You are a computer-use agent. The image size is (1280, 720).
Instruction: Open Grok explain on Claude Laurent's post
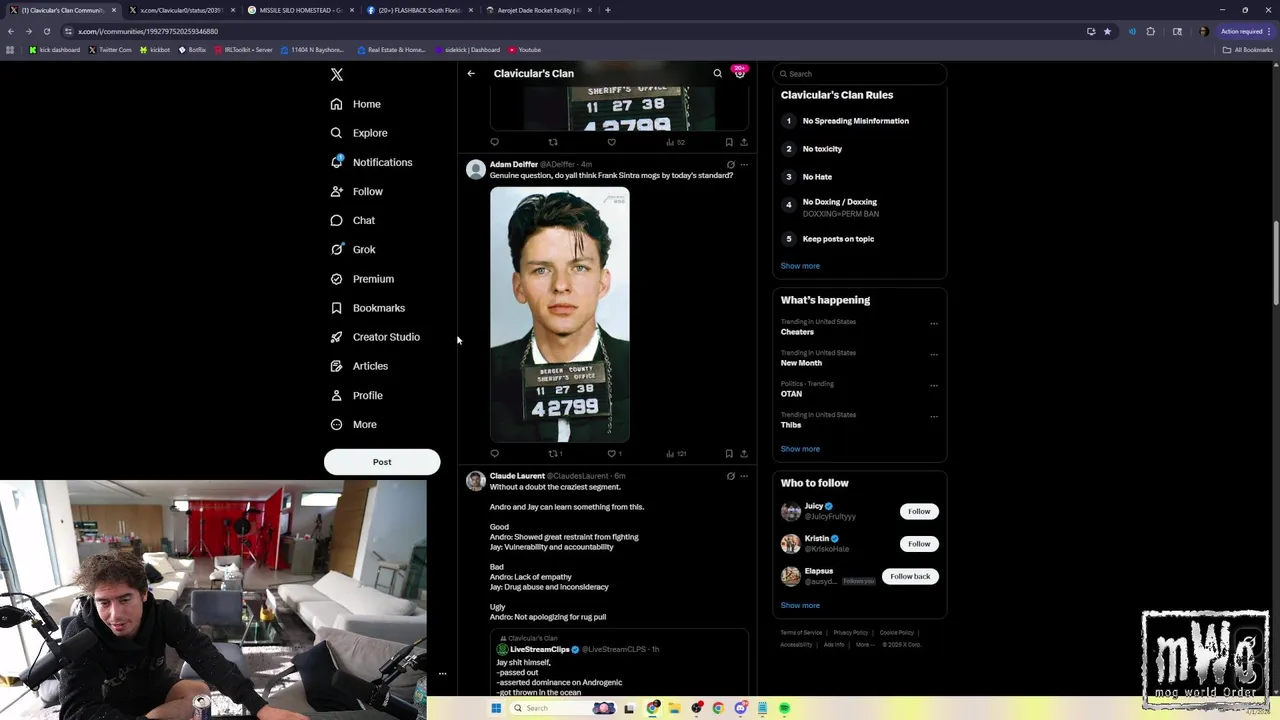coord(730,476)
